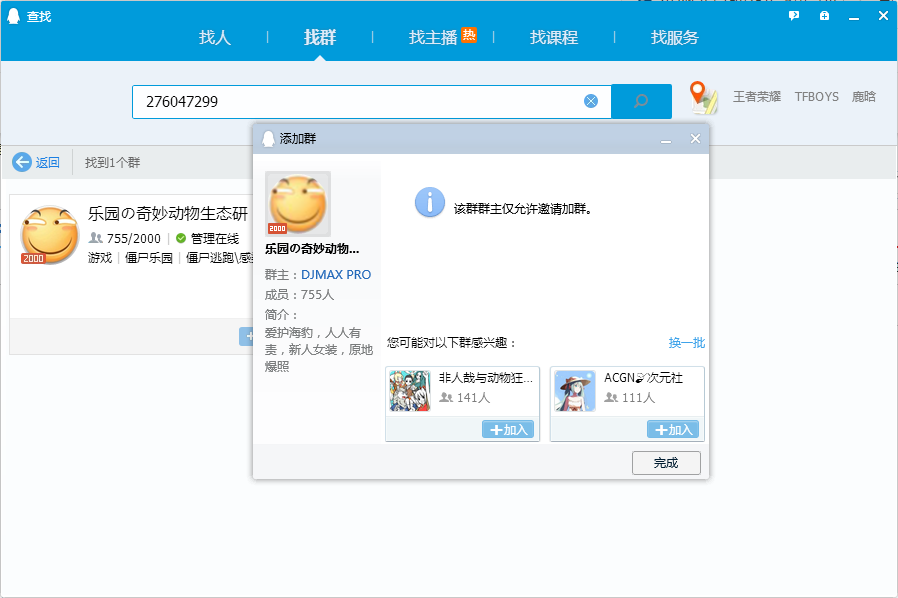Open the 找主播 tab
This screenshot has height=598, width=898.
tap(433, 38)
